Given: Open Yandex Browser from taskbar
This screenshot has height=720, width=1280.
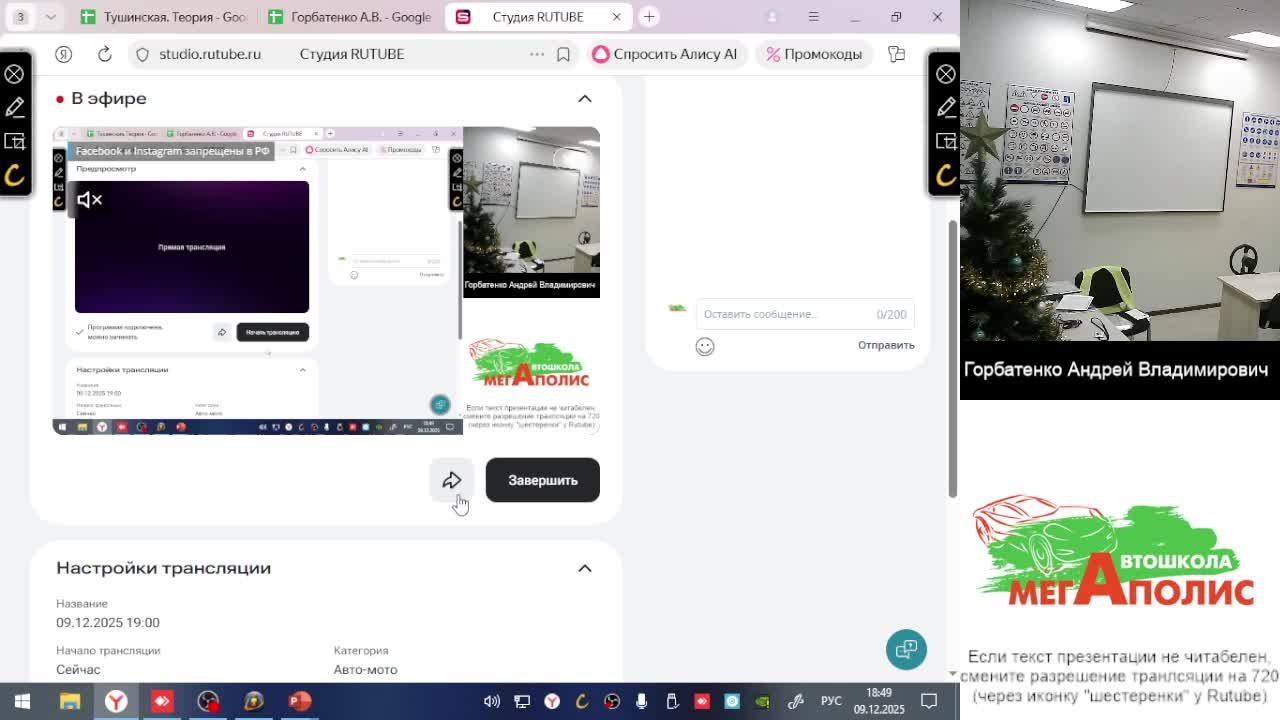Looking at the screenshot, I should click(116, 701).
